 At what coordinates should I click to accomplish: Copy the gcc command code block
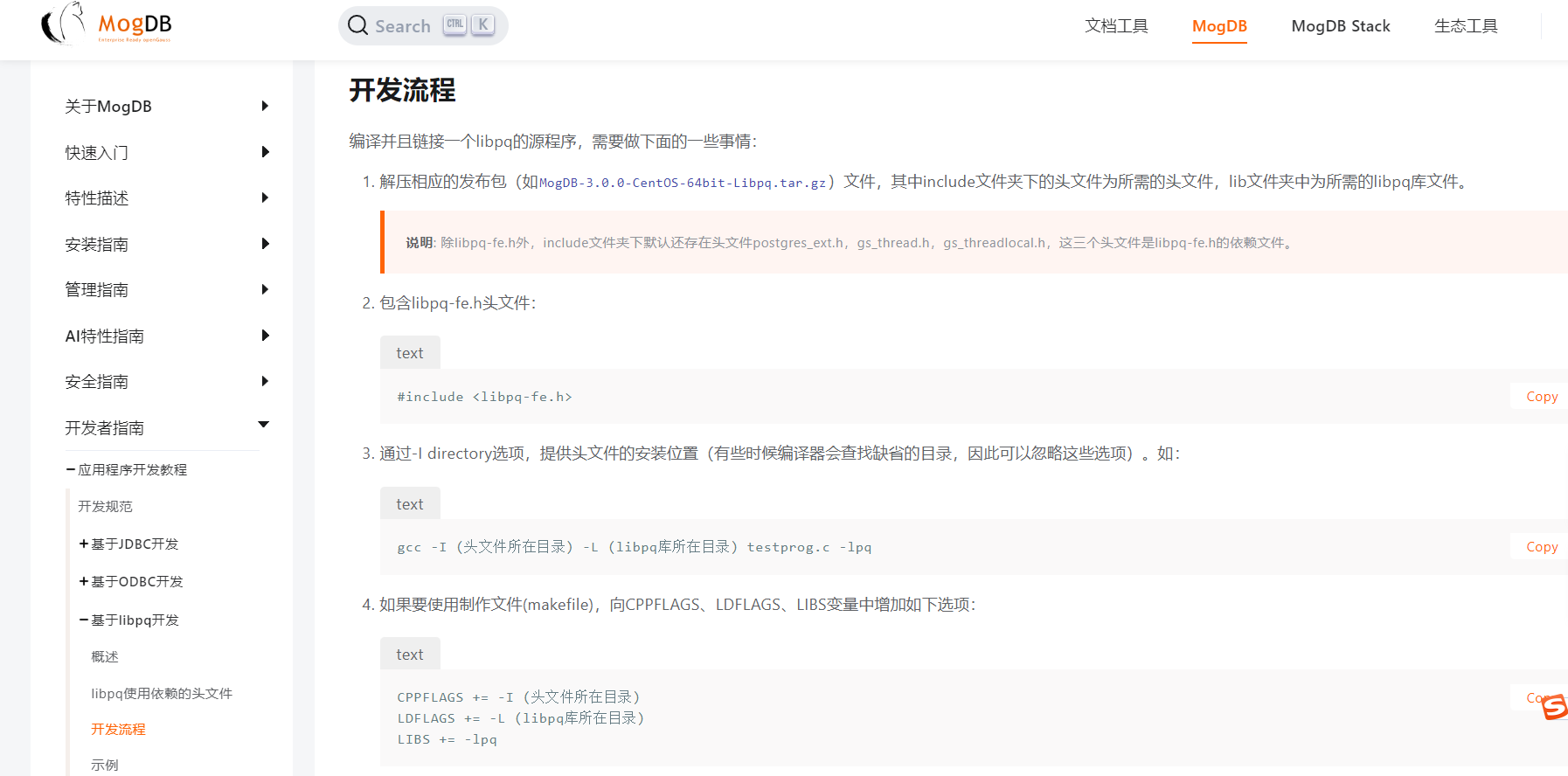tap(1542, 547)
